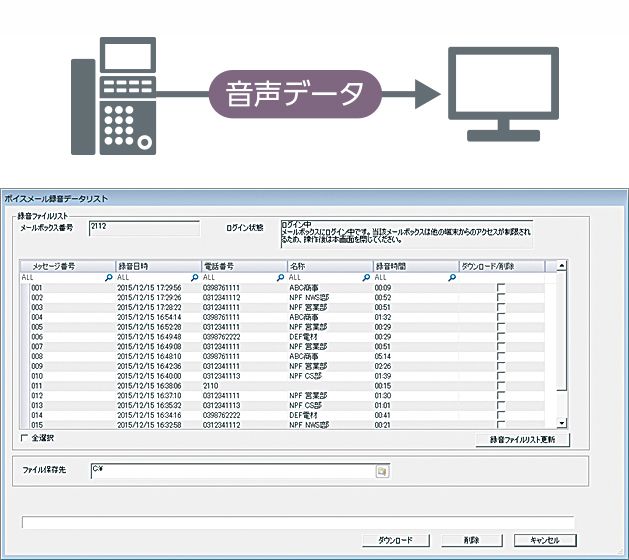
Task: Select message row 015
Action: click(x=282, y=424)
